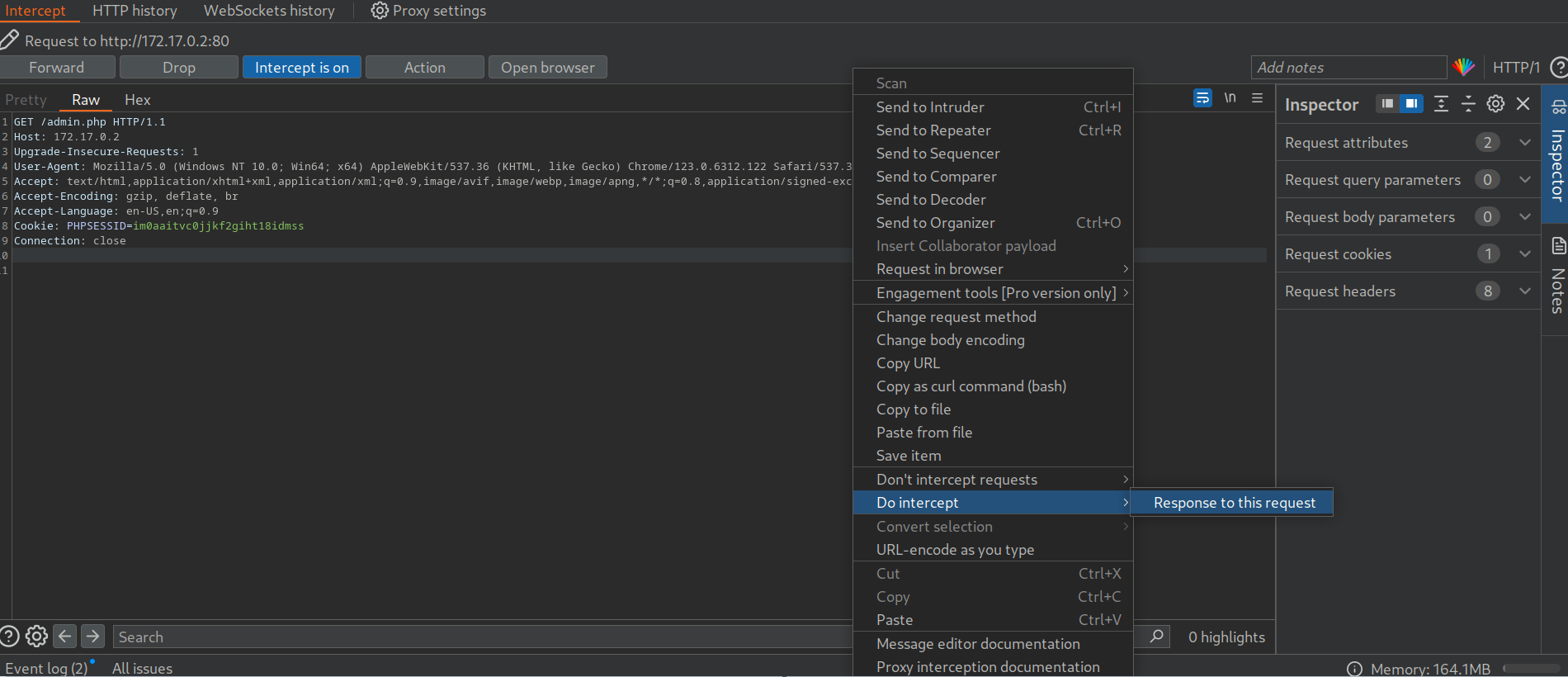Expand the Request headers section
1568x677 pixels.
click(x=1524, y=291)
